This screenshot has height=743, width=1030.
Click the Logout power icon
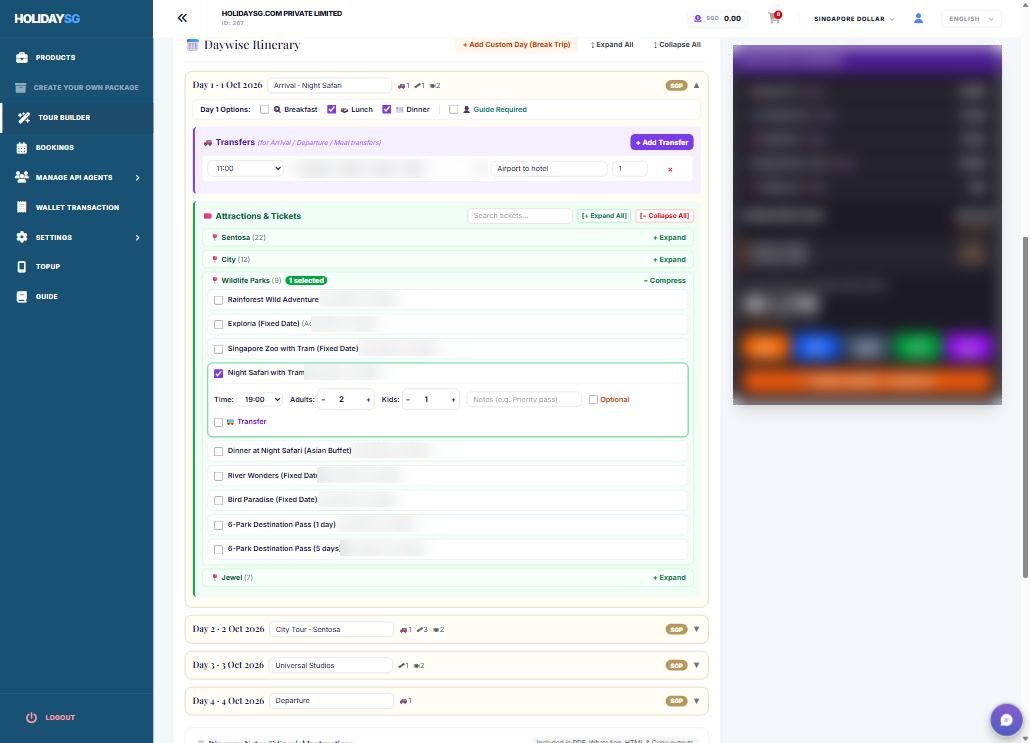(x=31, y=717)
